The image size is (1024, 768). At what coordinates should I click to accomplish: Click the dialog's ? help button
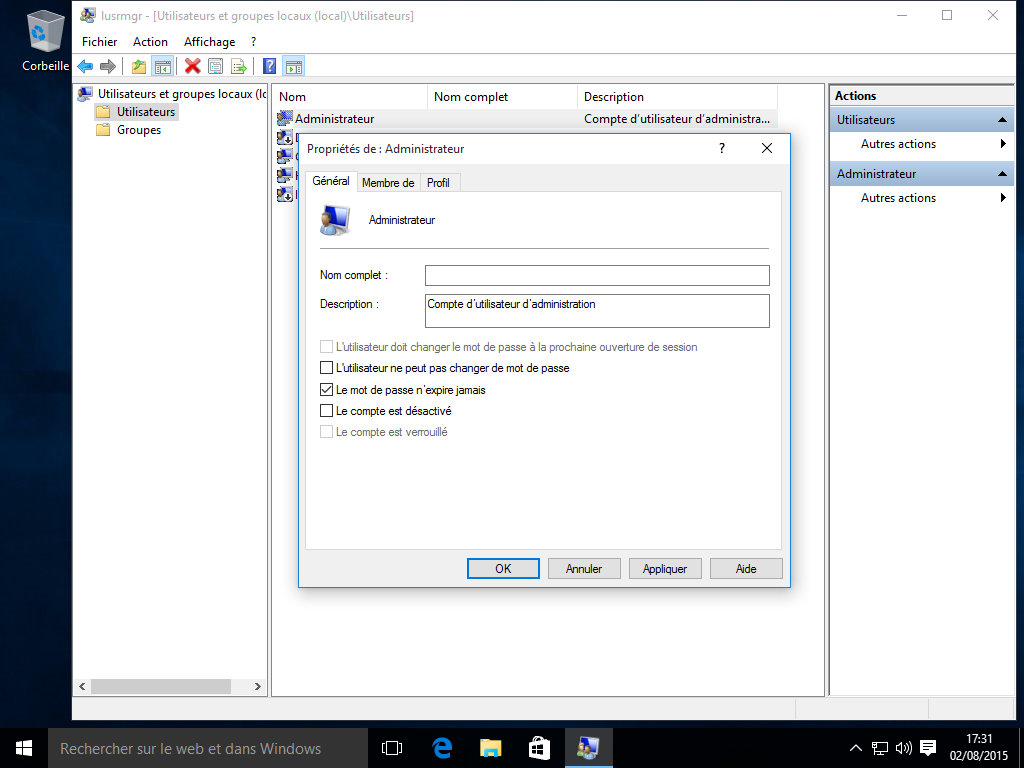tap(722, 148)
